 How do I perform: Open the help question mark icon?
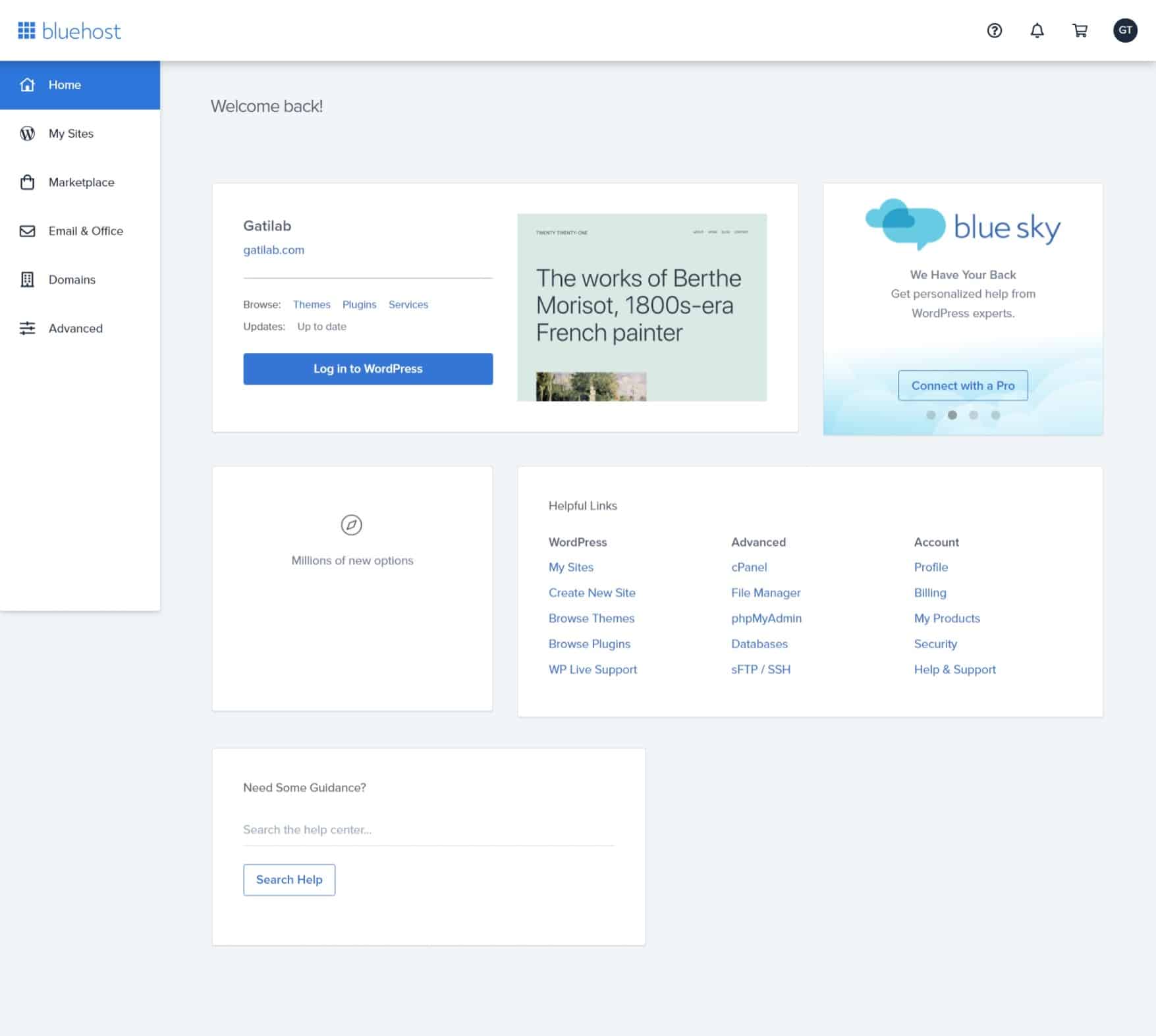tap(994, 30)
